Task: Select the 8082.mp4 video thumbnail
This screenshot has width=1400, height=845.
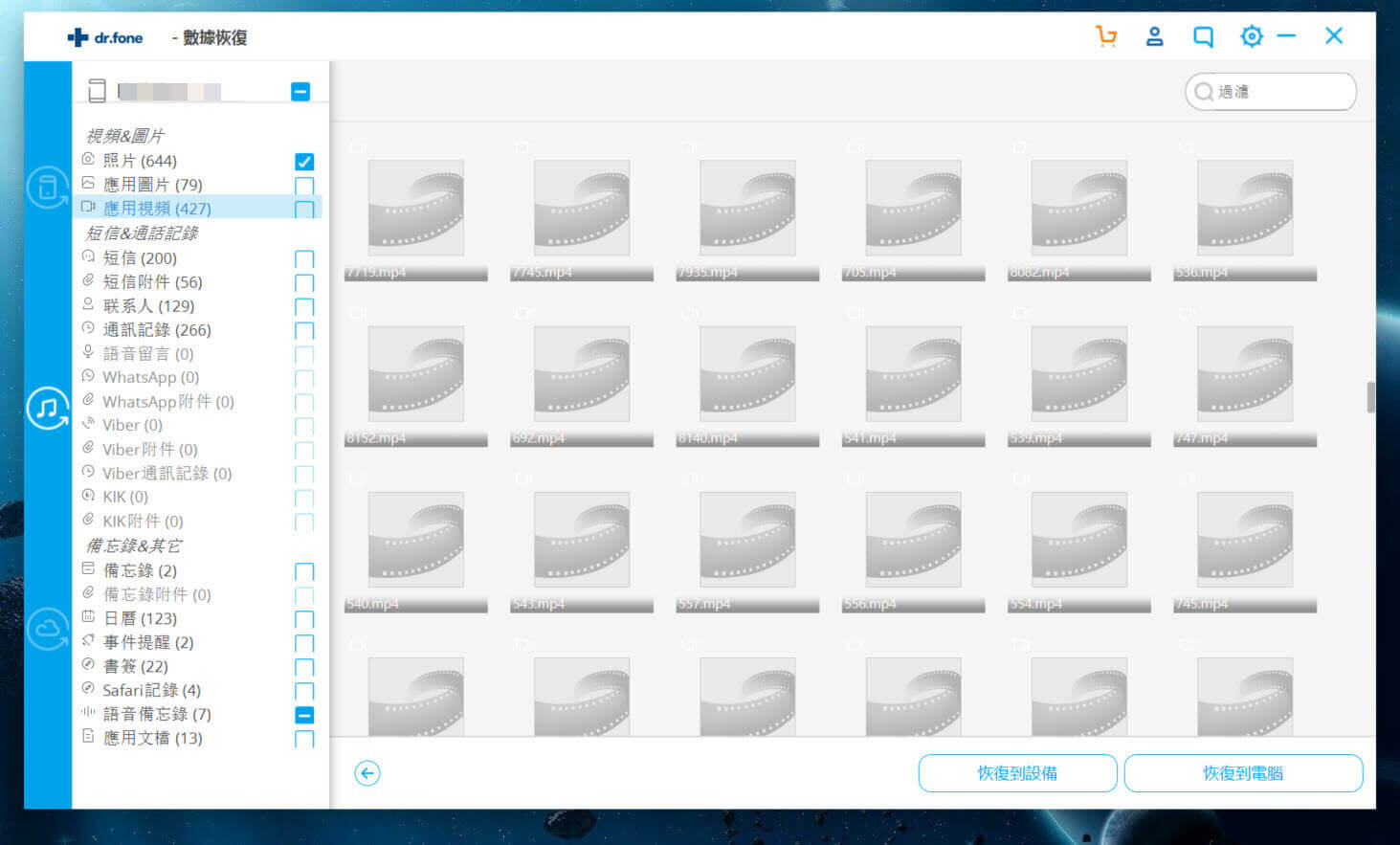Action: point(1079,208)
